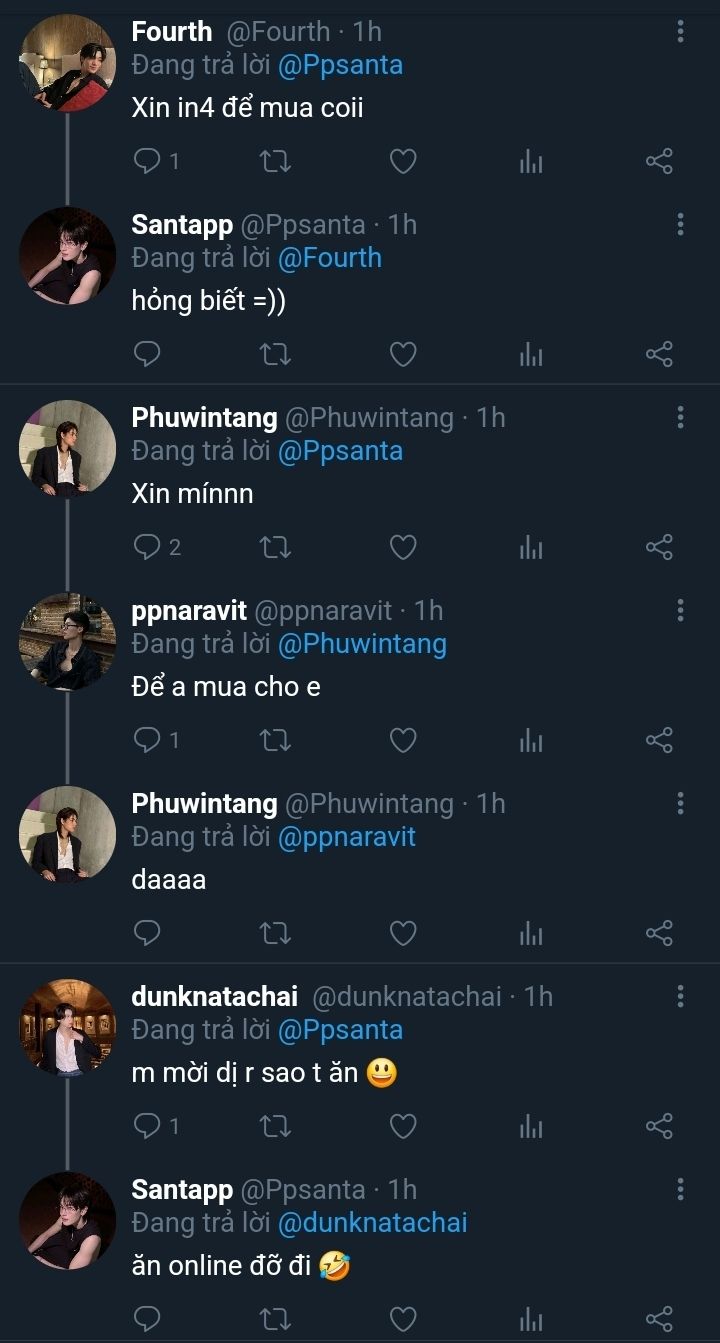The height and width of the screenshot is (1343, 720).
Task: Reply to ppnaravit's "Để a mua cho e"
Action: pyautogui.click(x=147, y=740)
